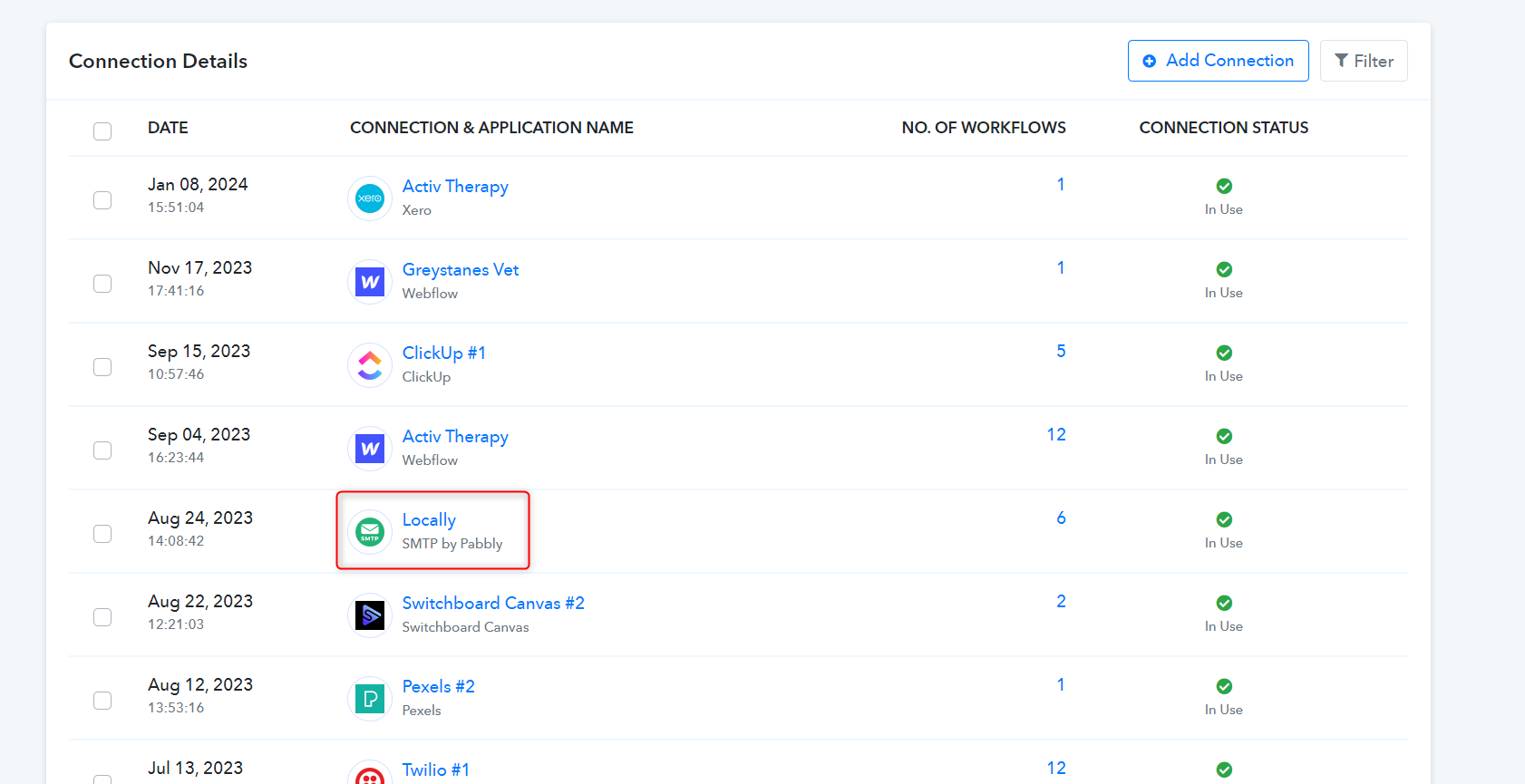Open the Twilio #1 connection link
The image size is (1525, 784).
click(x=436, y=769)
